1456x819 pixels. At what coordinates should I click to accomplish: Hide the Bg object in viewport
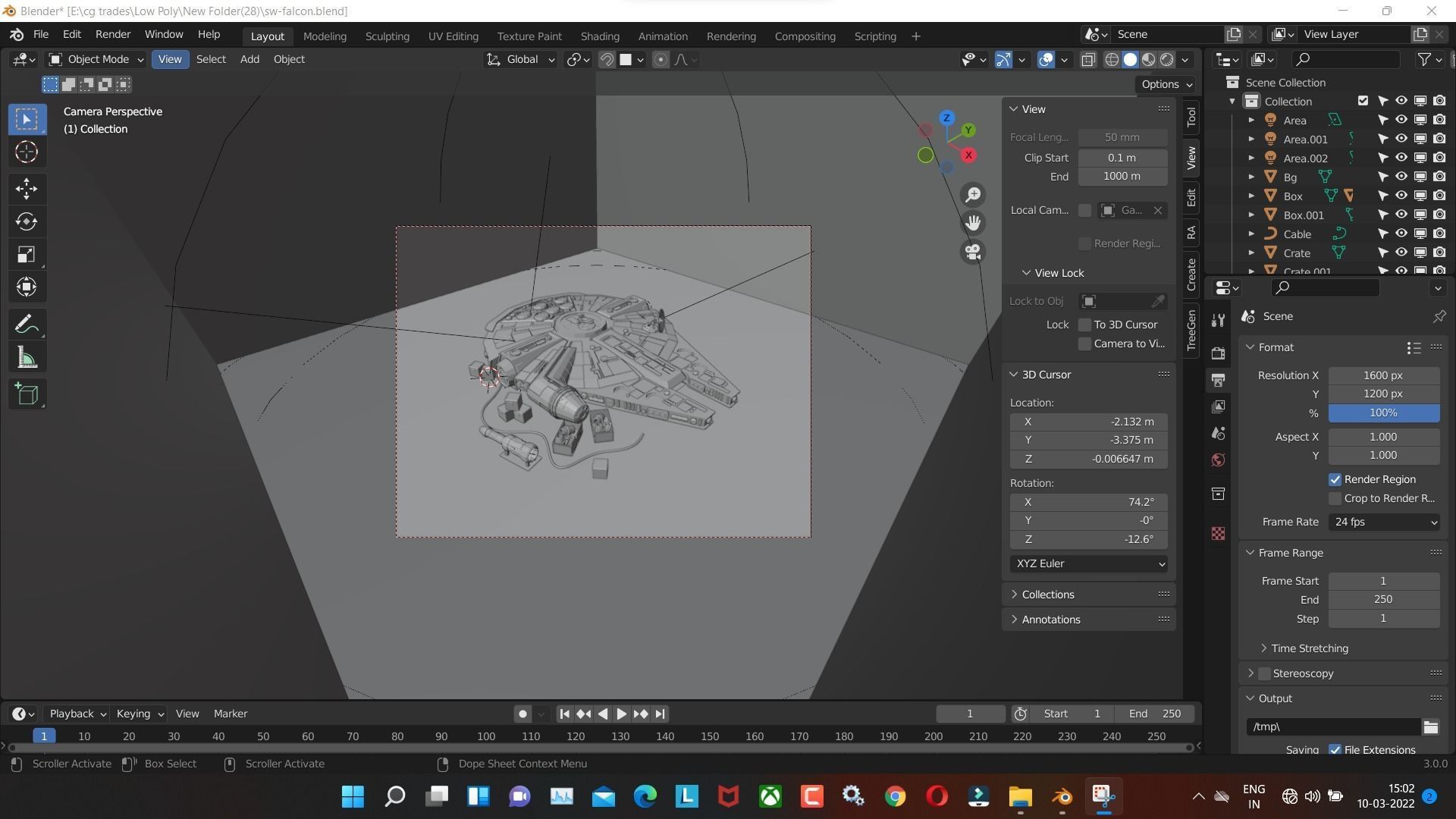click(1401, 177)
